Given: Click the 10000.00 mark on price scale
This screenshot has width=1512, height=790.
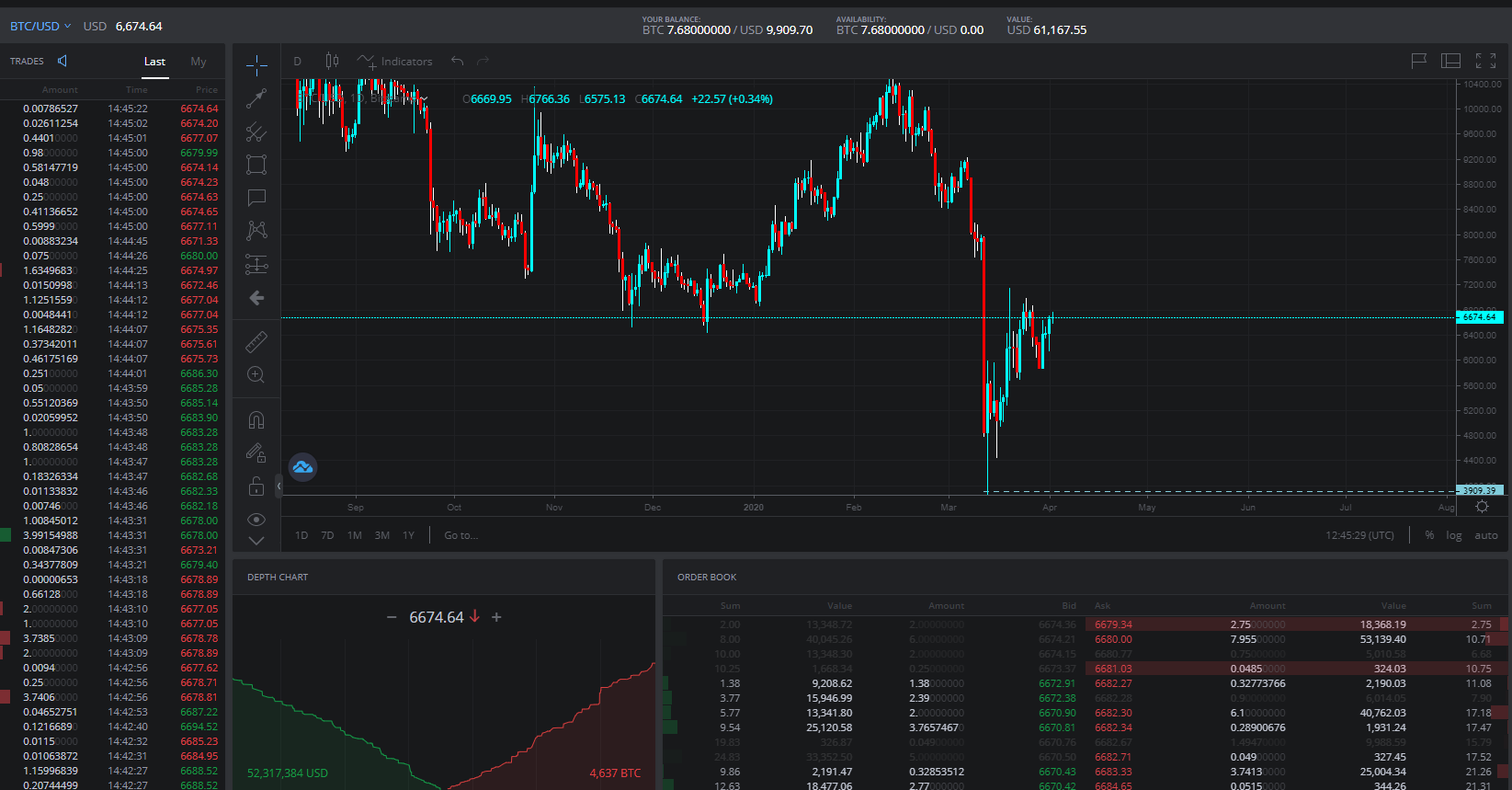Looking at the screenshot, I should click(x=1483, y=109).
